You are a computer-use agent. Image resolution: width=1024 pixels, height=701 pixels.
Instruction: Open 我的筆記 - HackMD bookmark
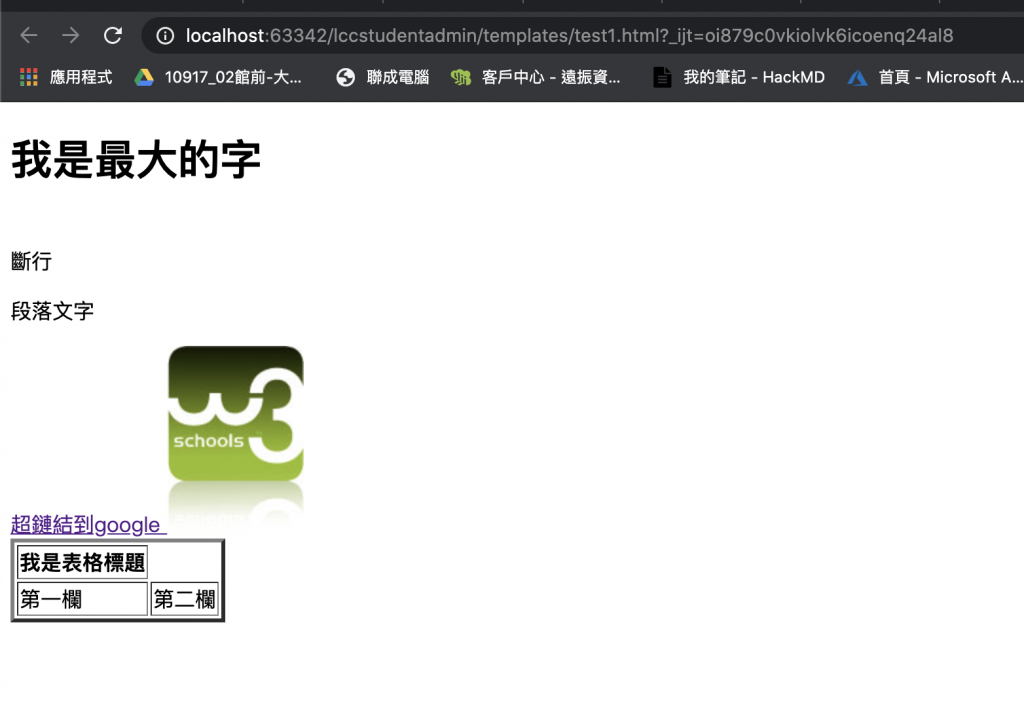coord(754,77)
